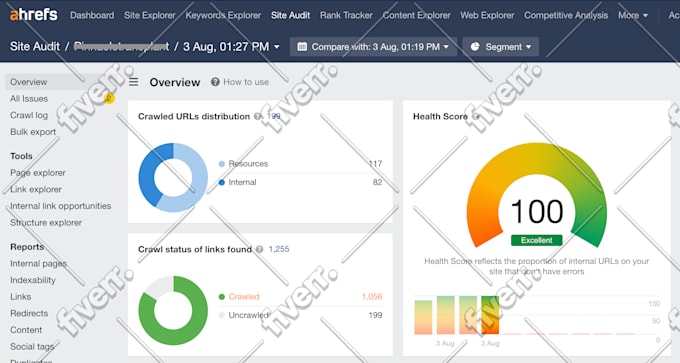Click the Uncrawled count 199

pyautogui.click(x=376, y=315)
